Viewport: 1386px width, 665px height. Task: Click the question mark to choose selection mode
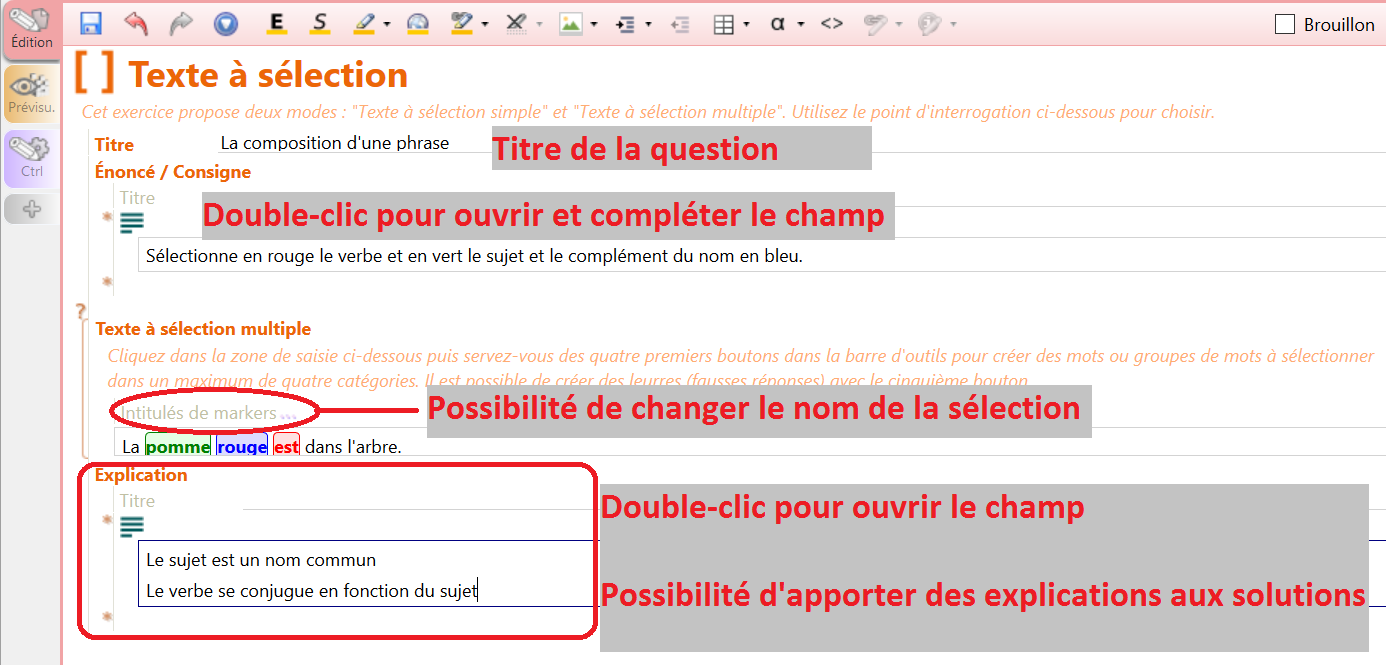pyautogui.click(x=82, y=312)
